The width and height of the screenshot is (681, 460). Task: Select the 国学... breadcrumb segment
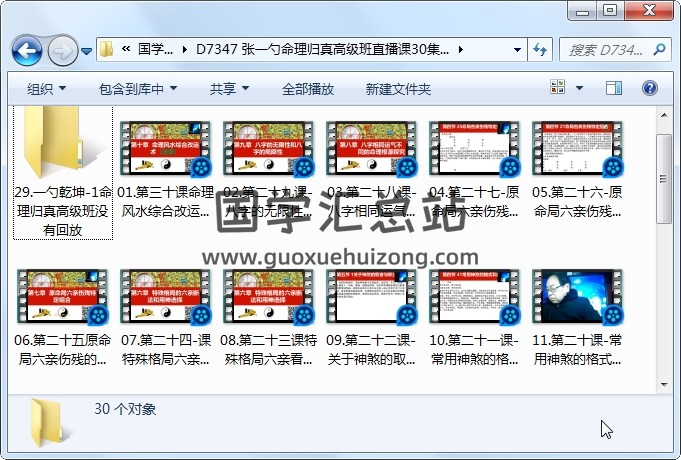click(155, 50)
